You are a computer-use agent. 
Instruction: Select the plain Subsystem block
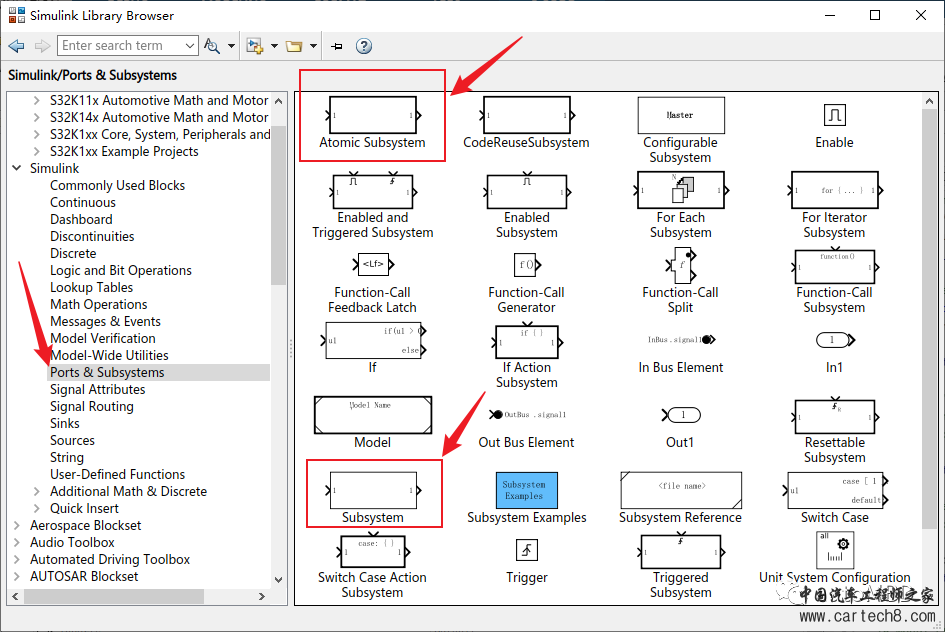[373, 490]
